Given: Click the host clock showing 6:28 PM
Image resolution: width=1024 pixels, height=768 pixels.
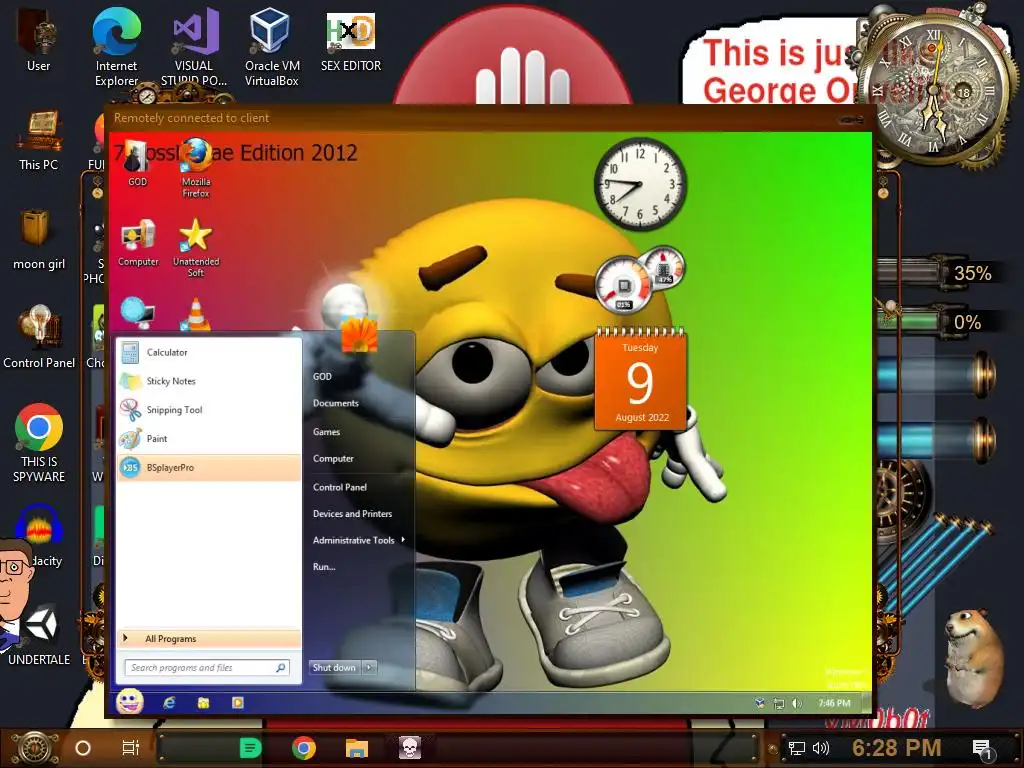Looking at the screenshot, I should tap(897, 748).
